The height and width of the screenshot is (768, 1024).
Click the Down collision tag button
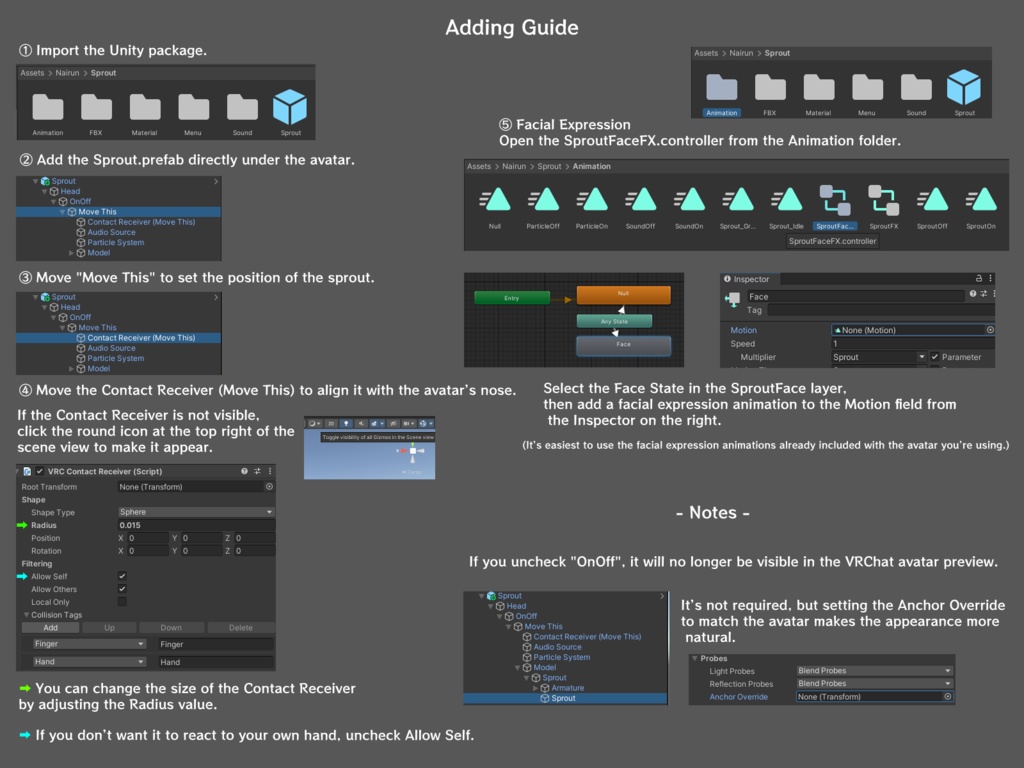pyautogui.click(x=171, y=628)
